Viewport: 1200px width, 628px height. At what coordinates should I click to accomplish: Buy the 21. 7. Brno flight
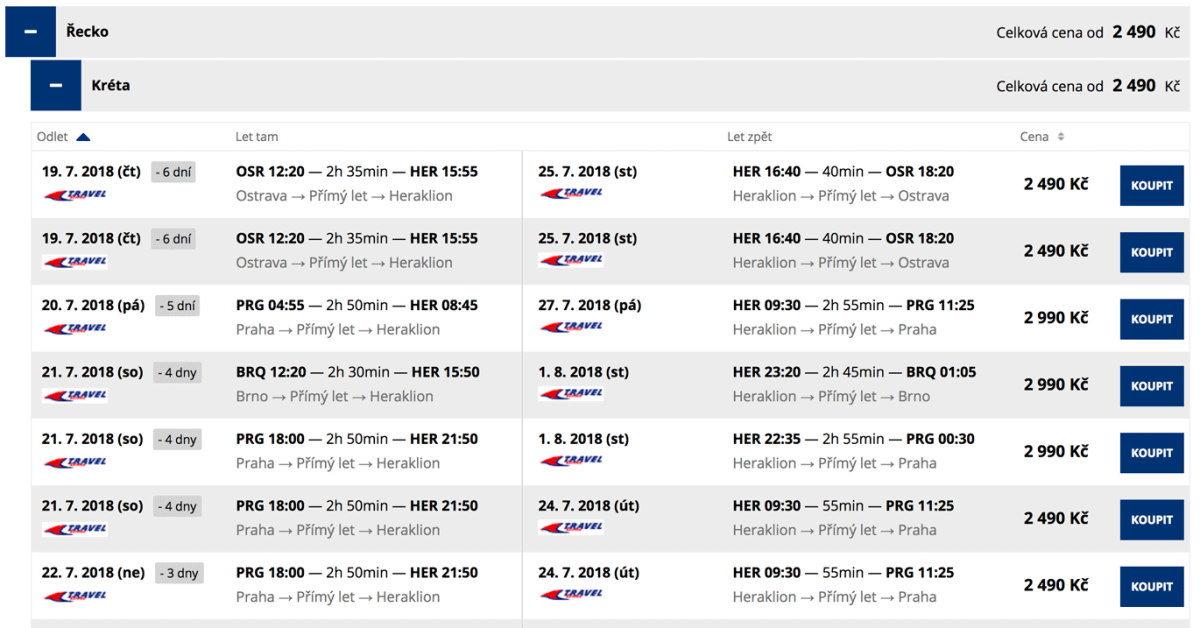[1151, 386]
